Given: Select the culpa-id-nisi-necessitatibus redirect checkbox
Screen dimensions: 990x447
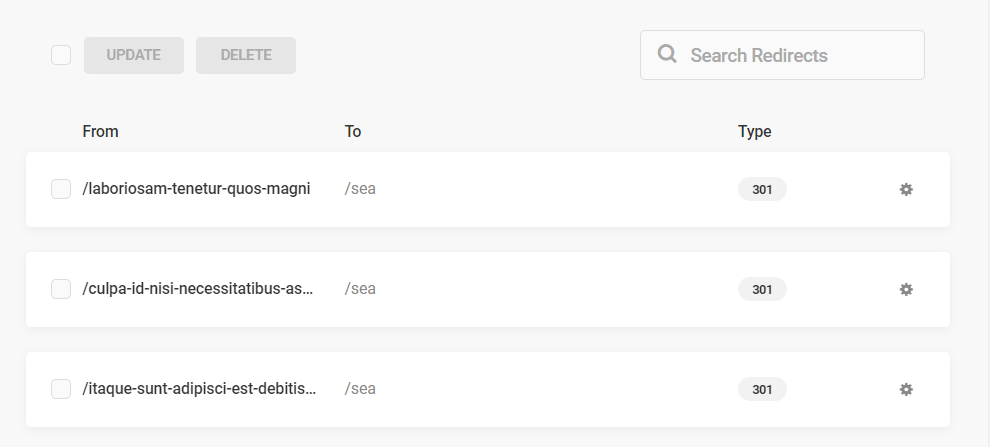Looking at the screenshot, I should tap(61, 289).
